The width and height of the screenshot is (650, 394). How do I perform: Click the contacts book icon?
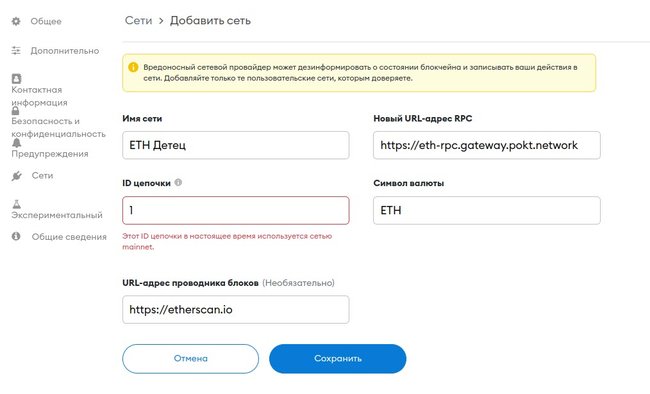(x=16, y=78)
